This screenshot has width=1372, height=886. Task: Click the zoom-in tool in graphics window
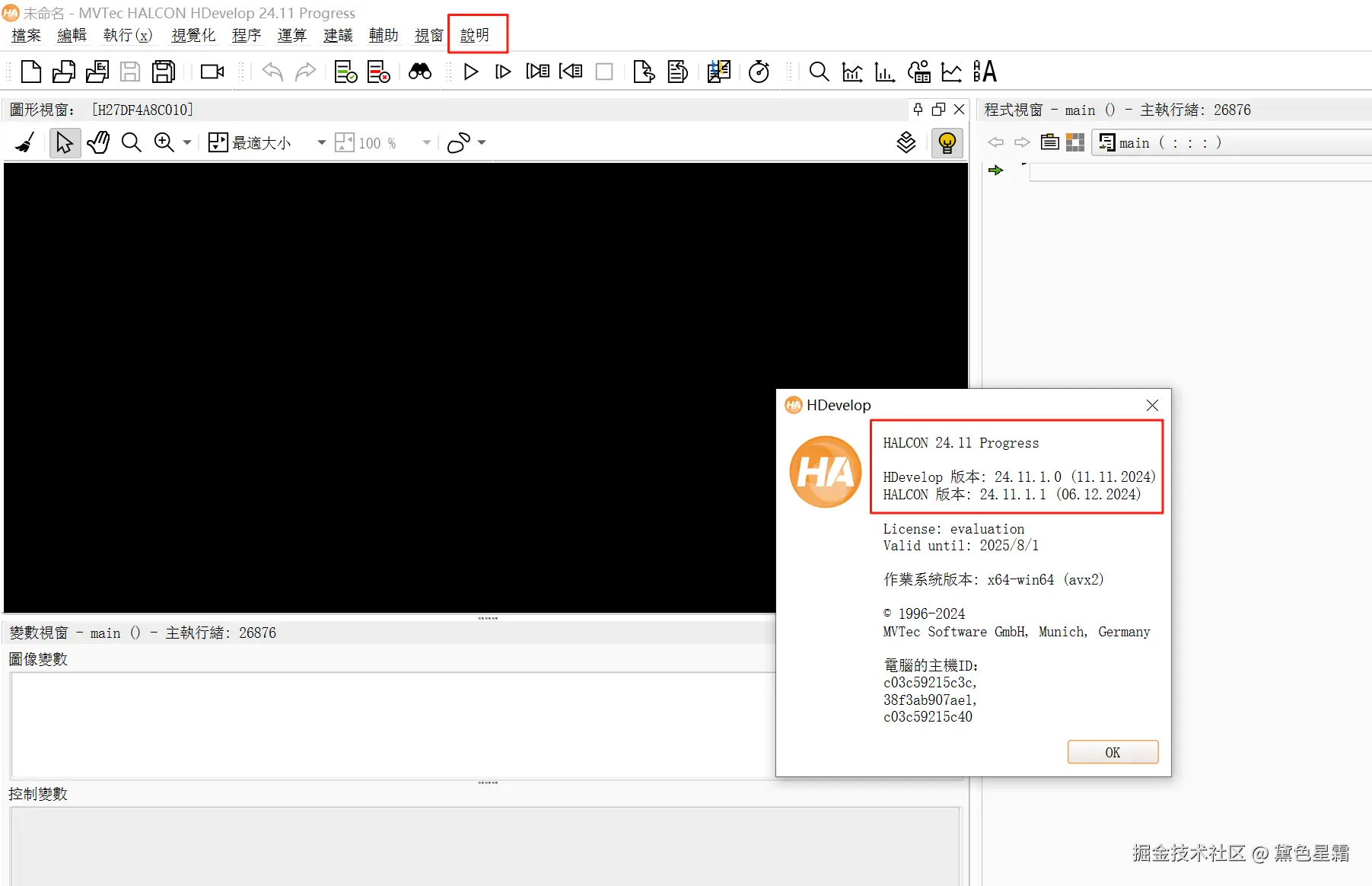[x=164, y=142]
